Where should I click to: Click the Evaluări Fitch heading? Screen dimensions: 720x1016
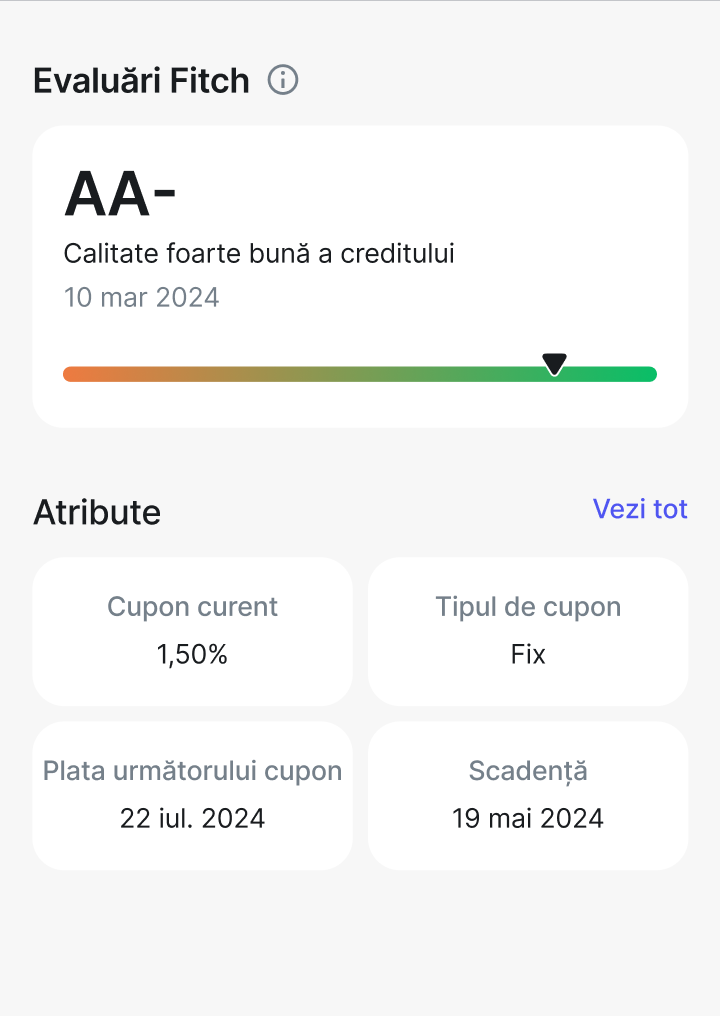pyautogui.click(x=141, y=80)
